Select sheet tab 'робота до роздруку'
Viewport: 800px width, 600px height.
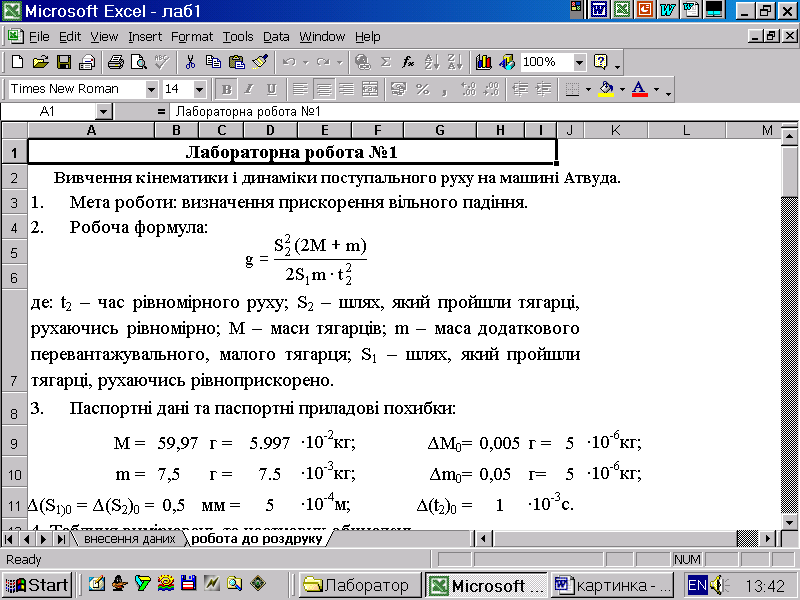[257, 539]
